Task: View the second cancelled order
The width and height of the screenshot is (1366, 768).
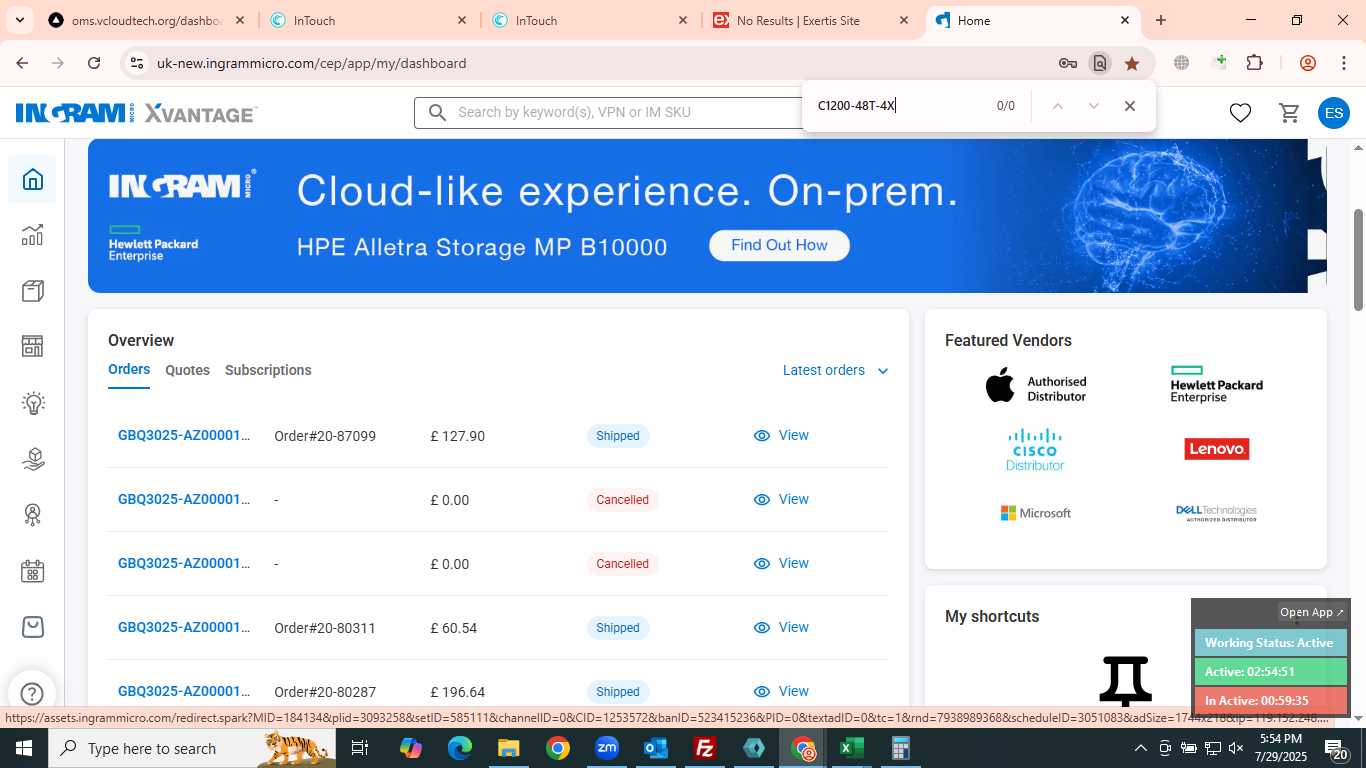Action: click(781, 563)
